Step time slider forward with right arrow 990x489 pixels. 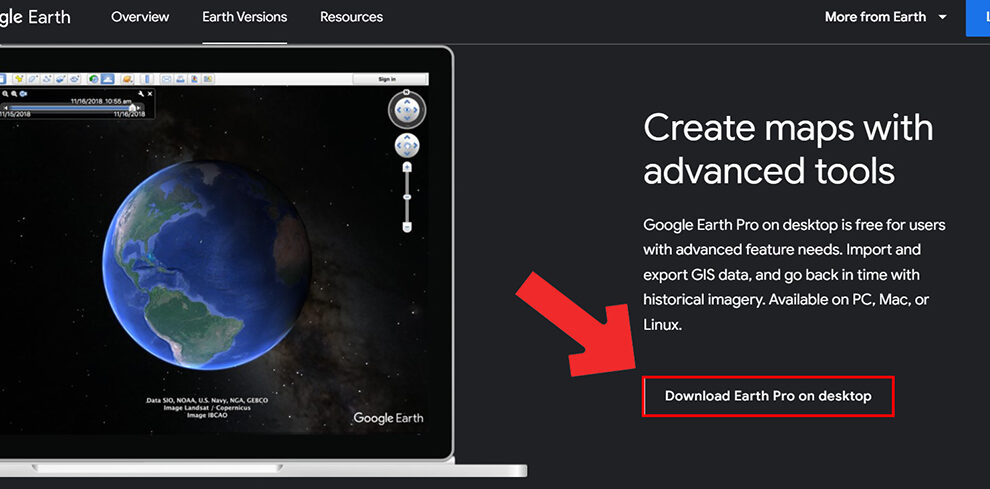pyautogui.click(x=139, y=107)
